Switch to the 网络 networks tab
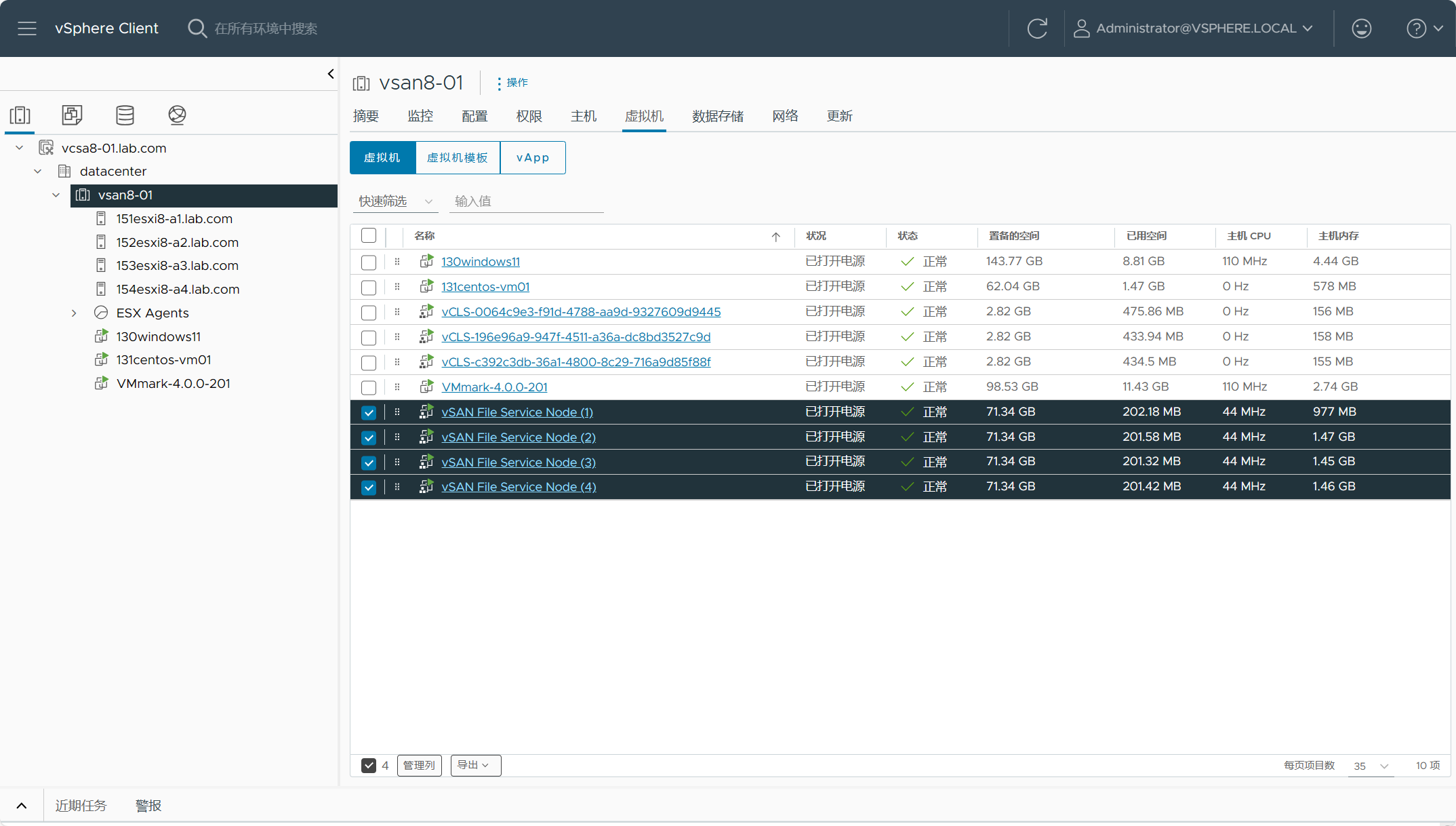 [x=786, y=116]
